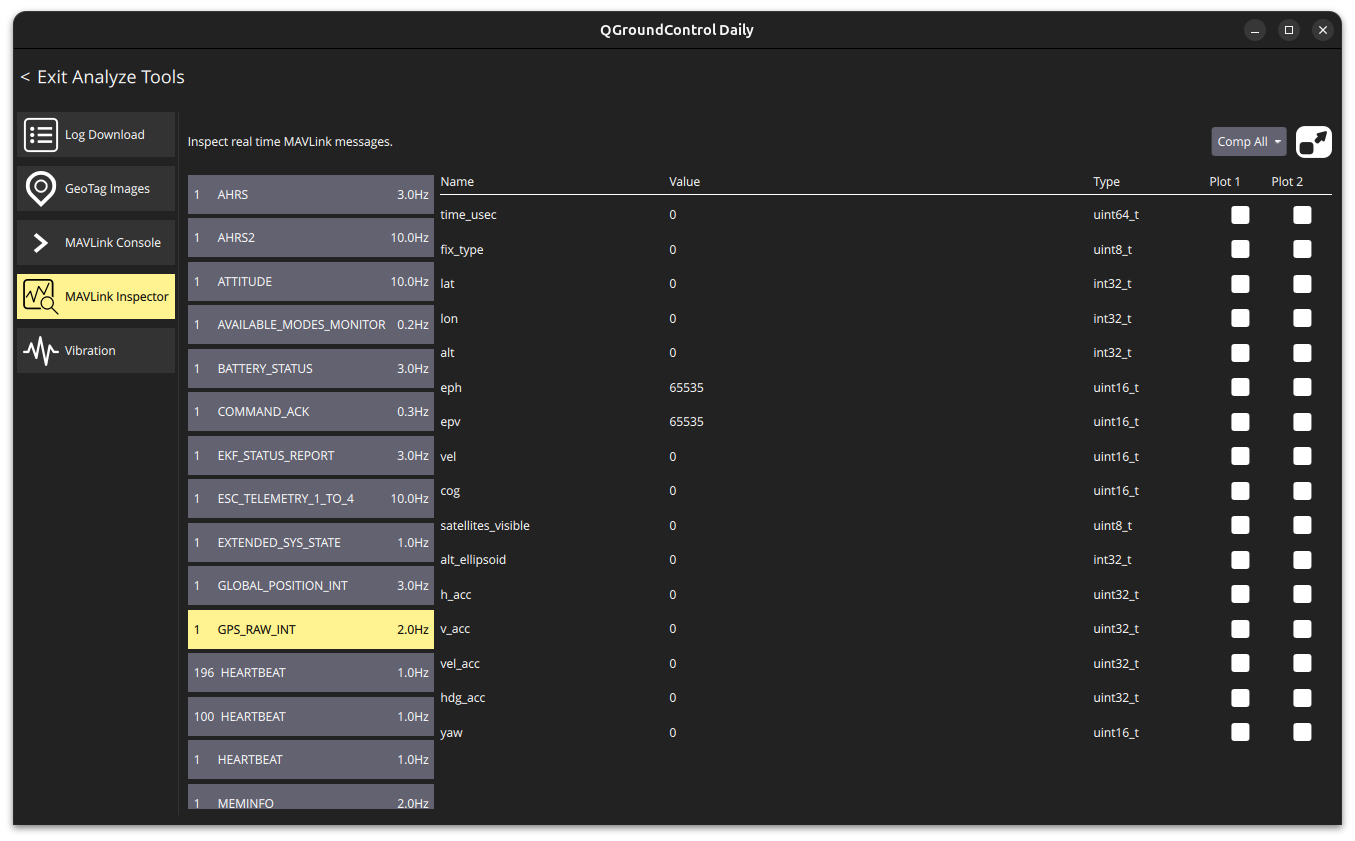Tick Plot 1 for alt
The height and width of the screenshot is (841, 1355).
(x=1240, y=353)
